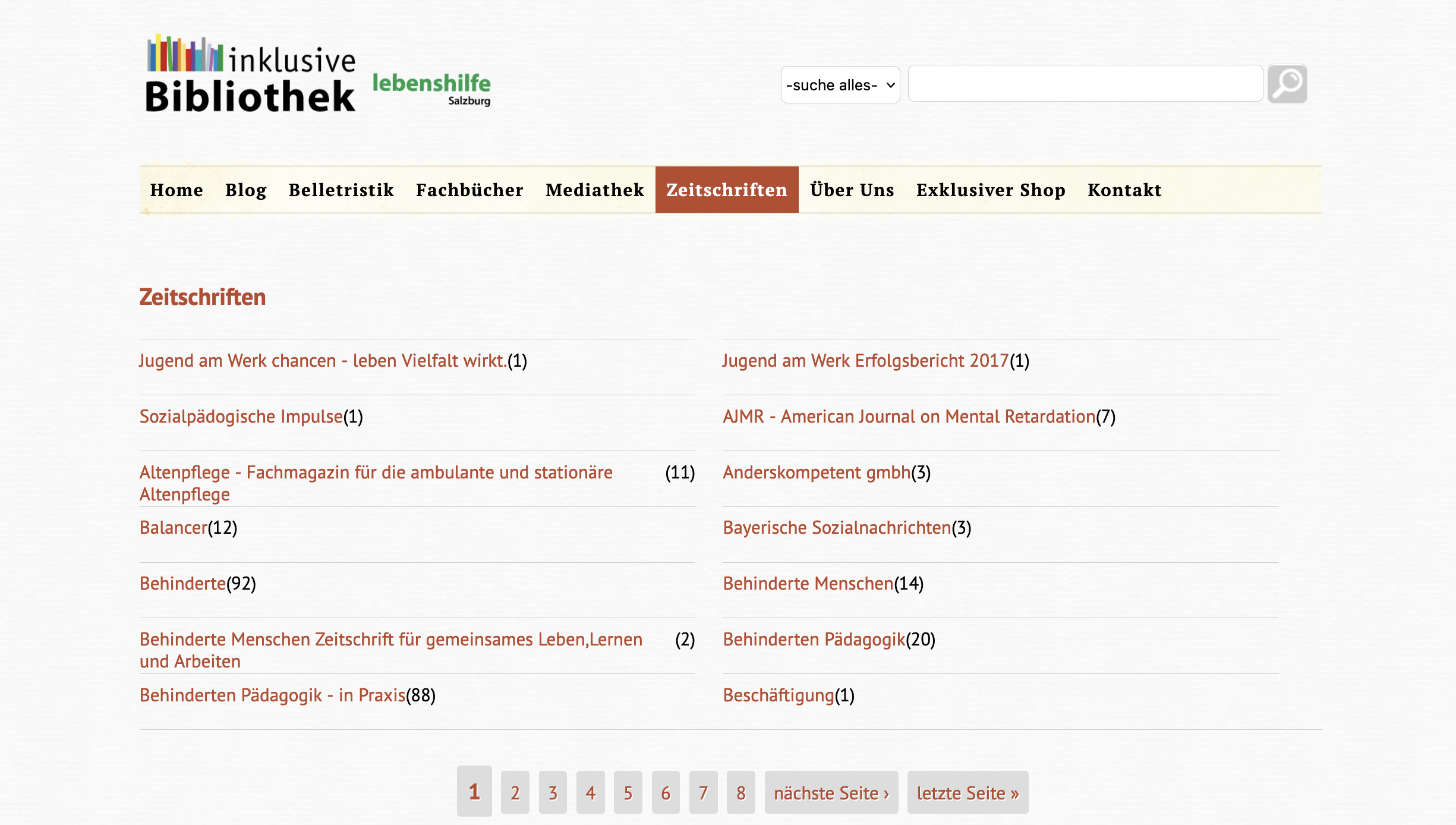
Task: Open Behinderten Pädagogik - in Praxis link
Action: 272,695
